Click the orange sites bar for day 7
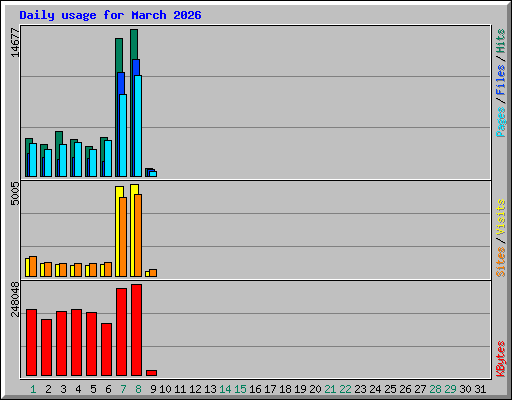The width and height of the screenshot is (512, 400). tap(123, 237)
